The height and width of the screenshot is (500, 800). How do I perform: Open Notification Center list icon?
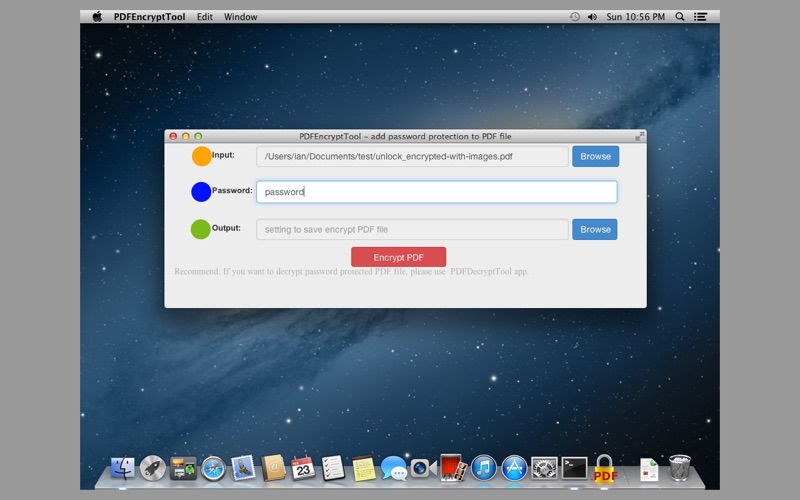[x=701, y=17]
